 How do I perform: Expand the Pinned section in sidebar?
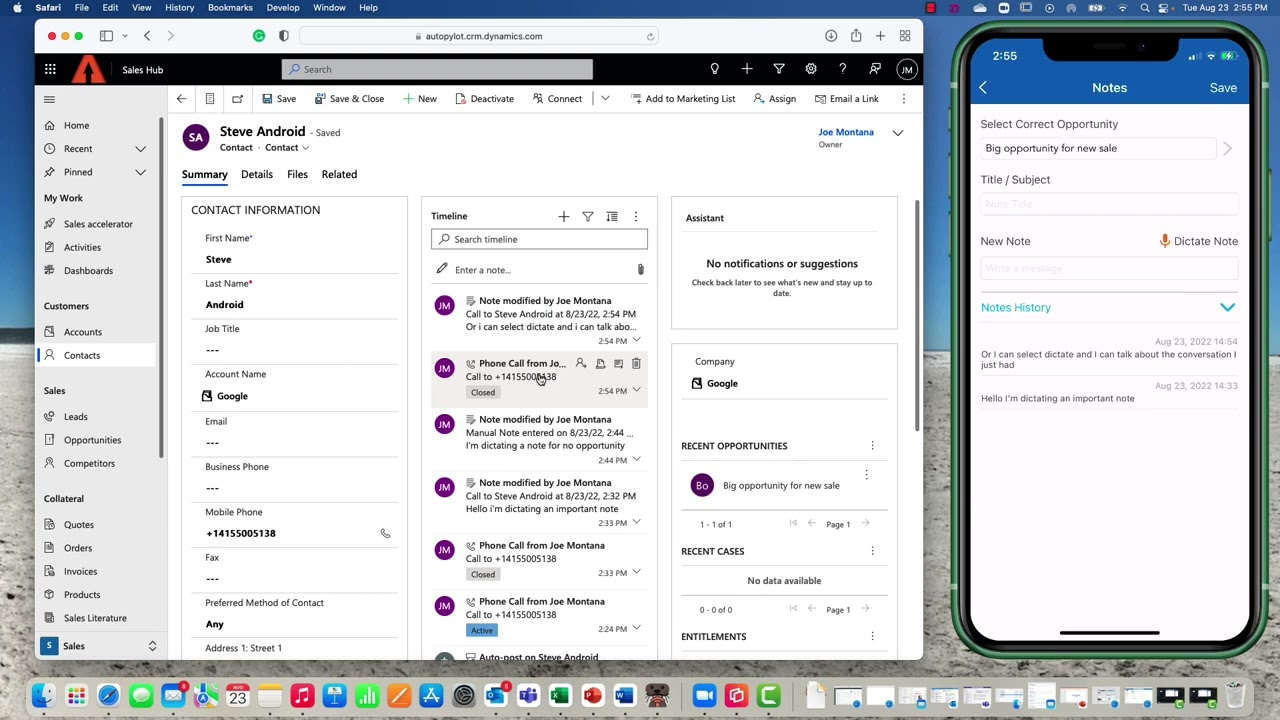tap(140, 172)
